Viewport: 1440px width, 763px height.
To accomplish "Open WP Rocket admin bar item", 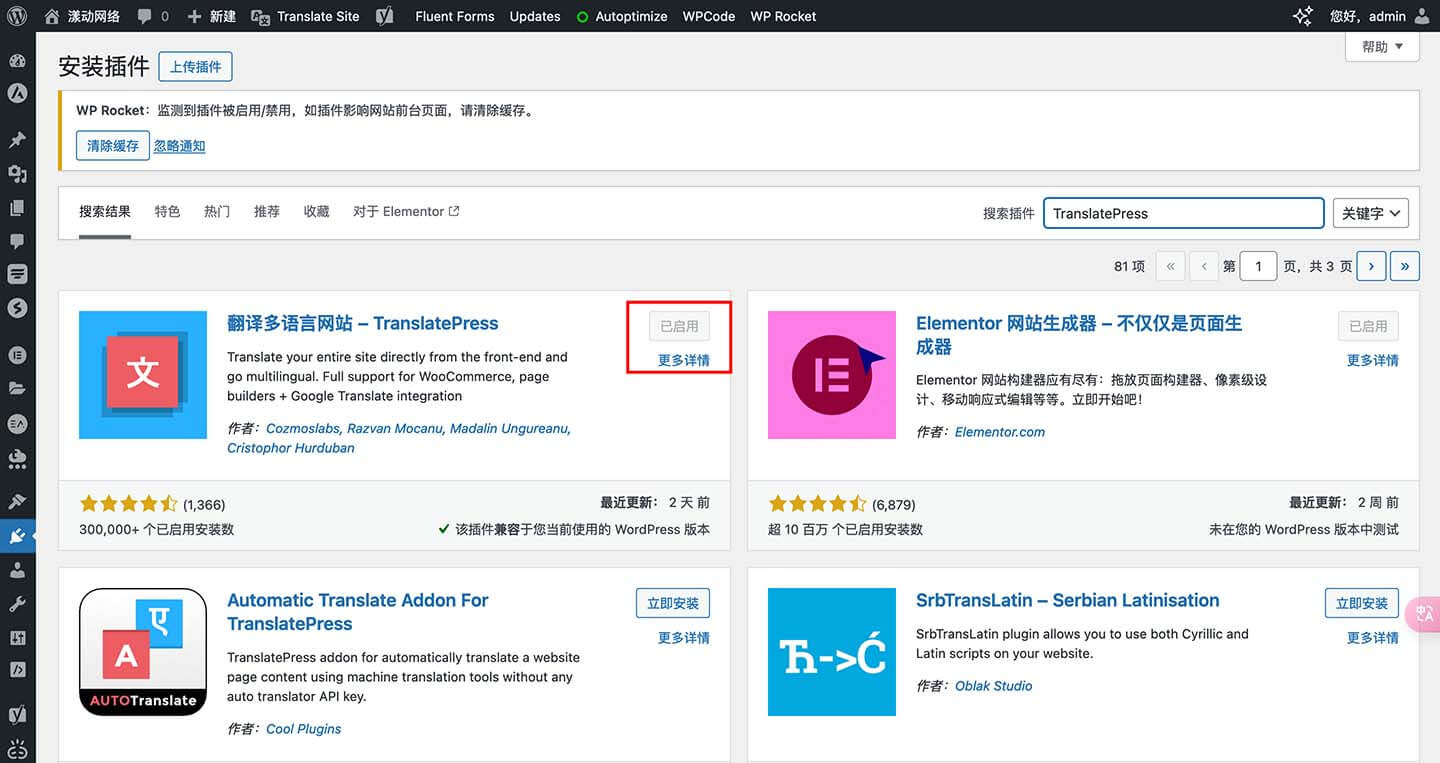I will [783, 16].
